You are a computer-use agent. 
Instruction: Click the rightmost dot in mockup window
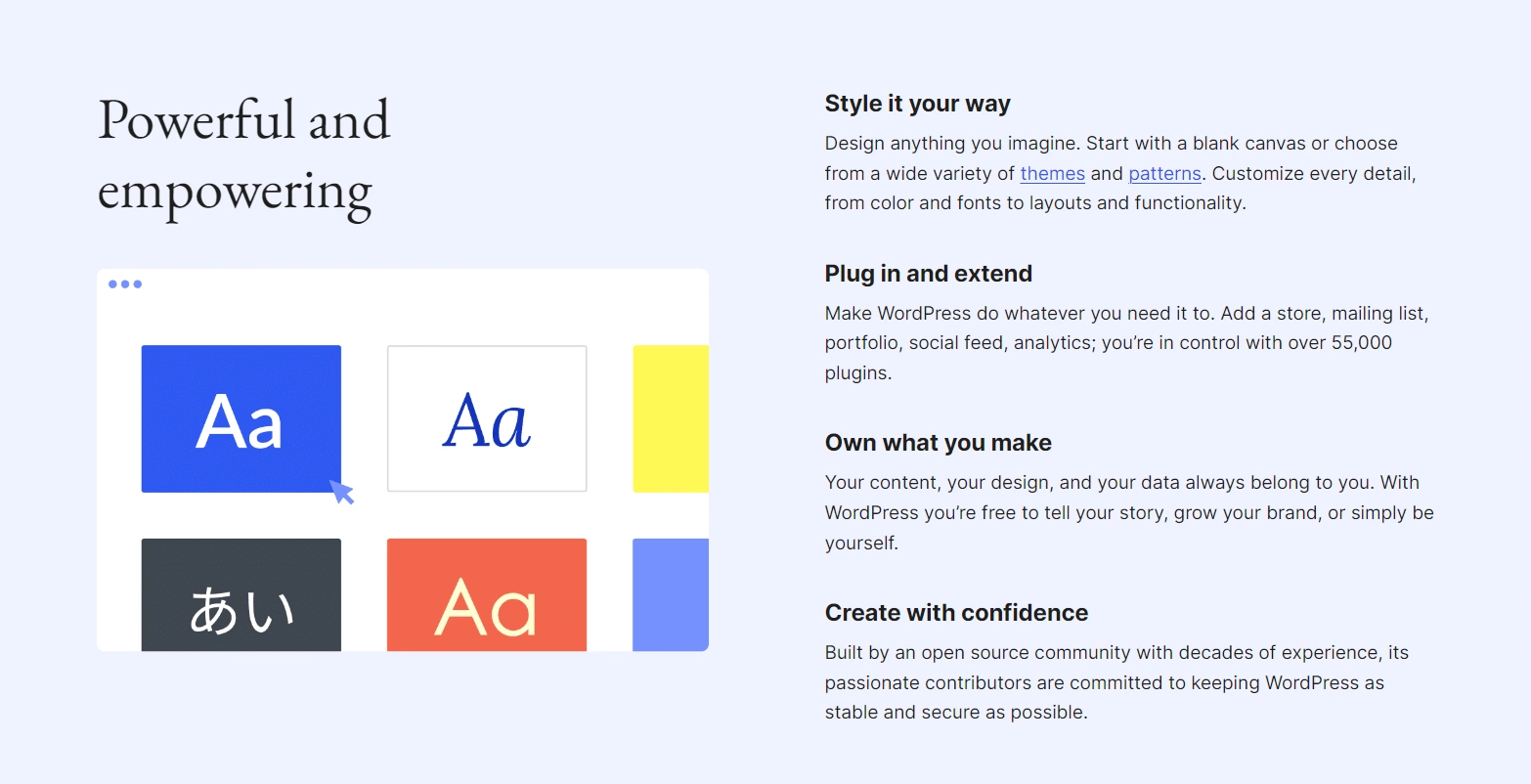[138, 284]
